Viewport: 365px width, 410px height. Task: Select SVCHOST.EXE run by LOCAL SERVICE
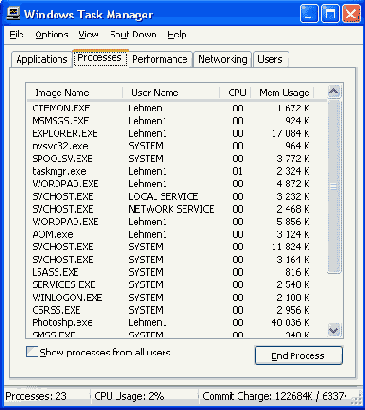coord(177,196)
